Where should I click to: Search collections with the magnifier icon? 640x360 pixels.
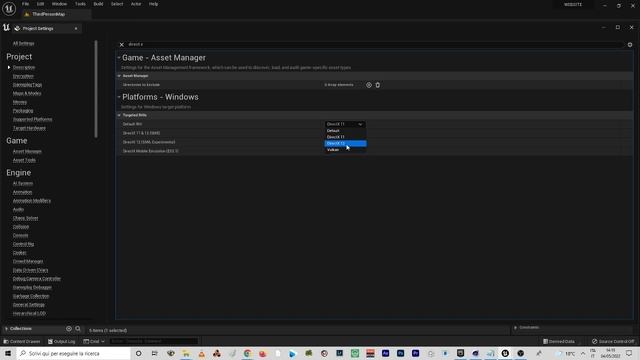pos(78,329)
